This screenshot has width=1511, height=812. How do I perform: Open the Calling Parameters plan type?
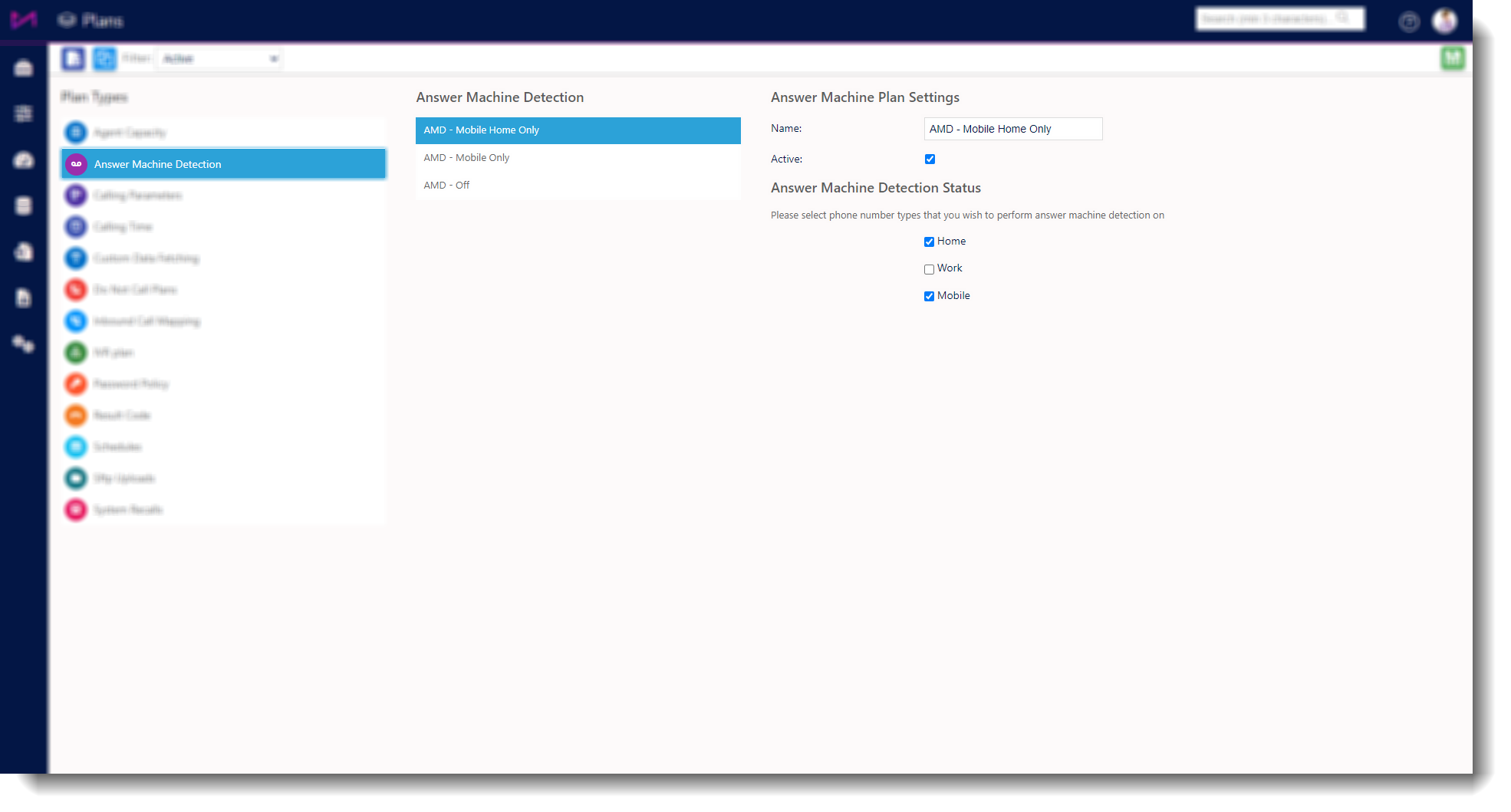223,196
